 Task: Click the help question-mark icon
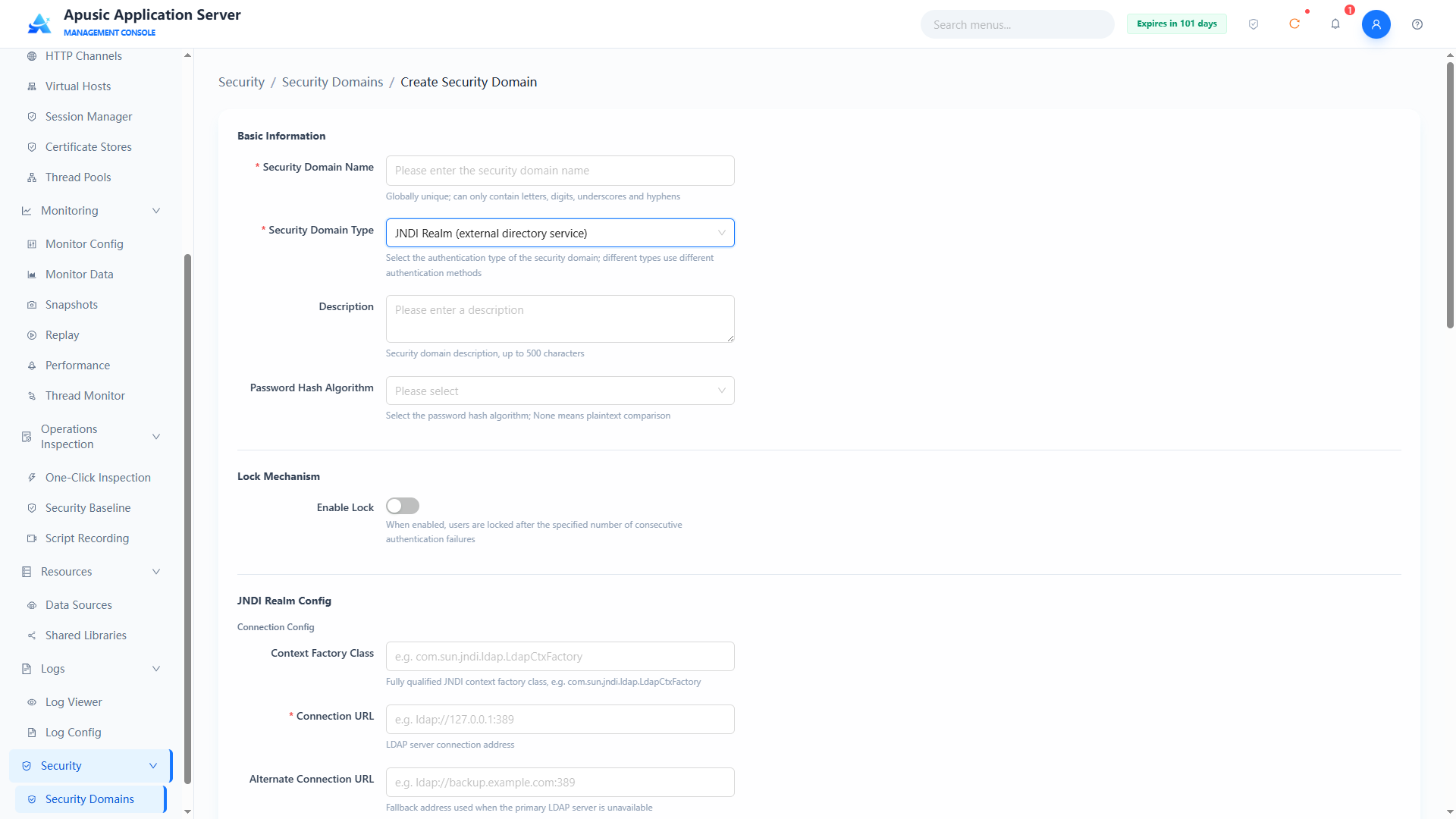[1417, 24]
